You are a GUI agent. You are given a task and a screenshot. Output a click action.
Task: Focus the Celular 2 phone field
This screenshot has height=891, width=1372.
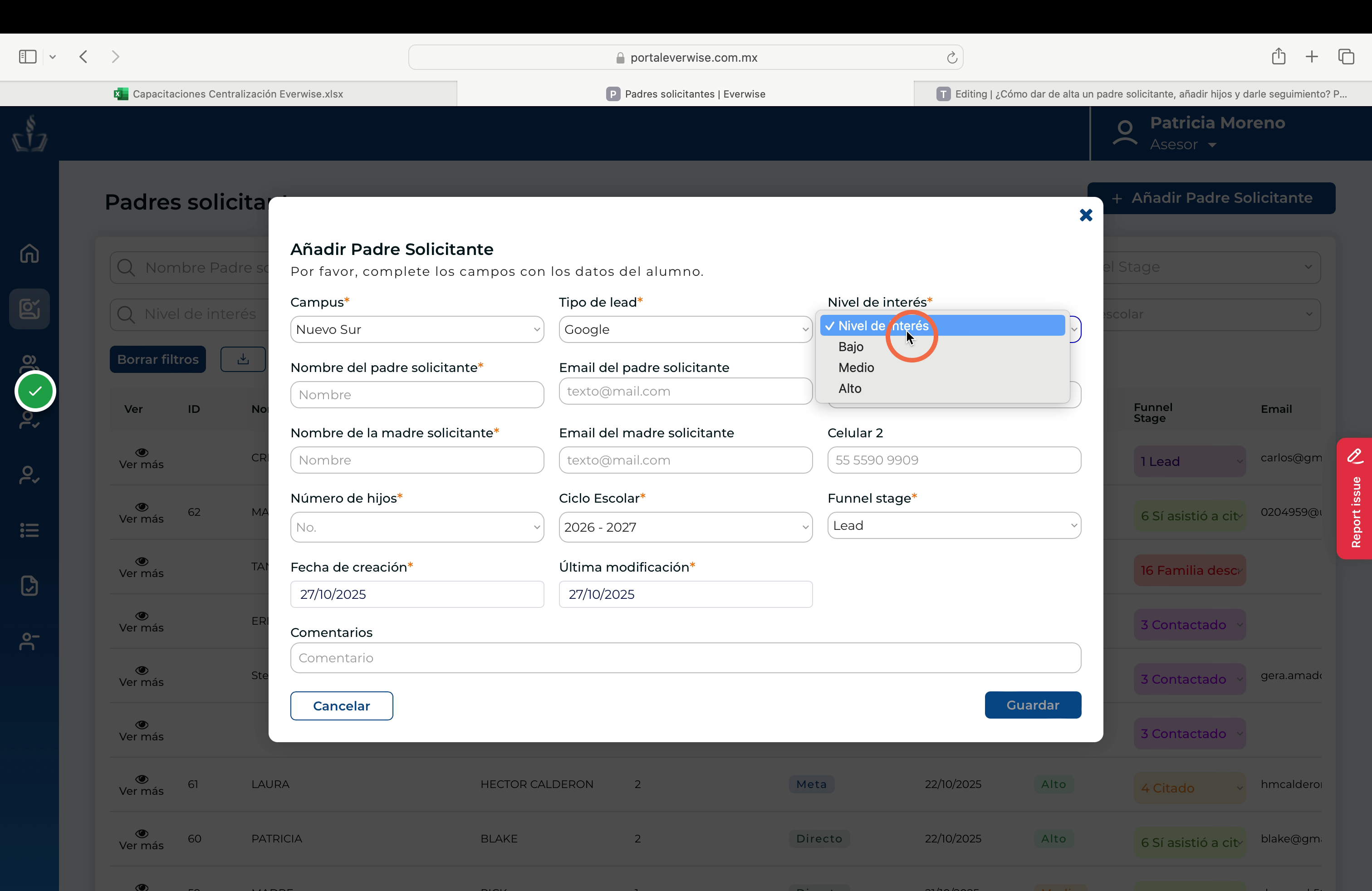coord(954,460)
